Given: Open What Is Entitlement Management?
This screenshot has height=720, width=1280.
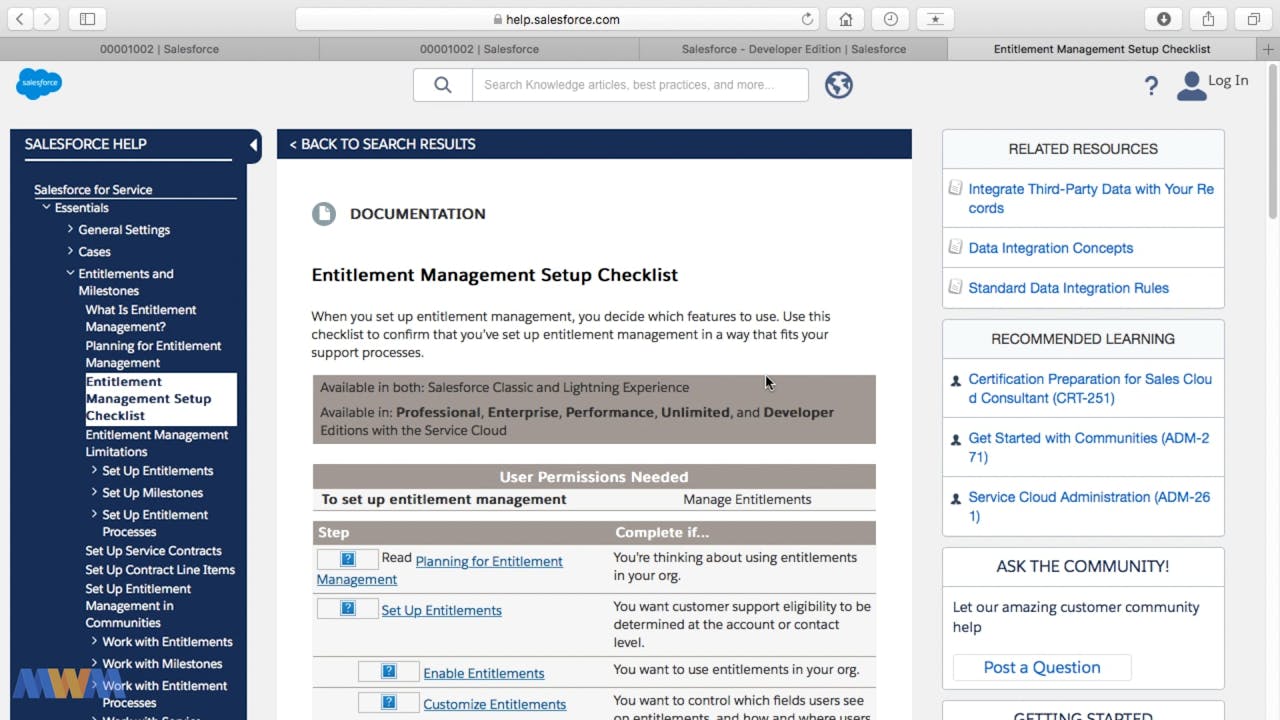Looking at the screenshot, I should tap(140, 318).
